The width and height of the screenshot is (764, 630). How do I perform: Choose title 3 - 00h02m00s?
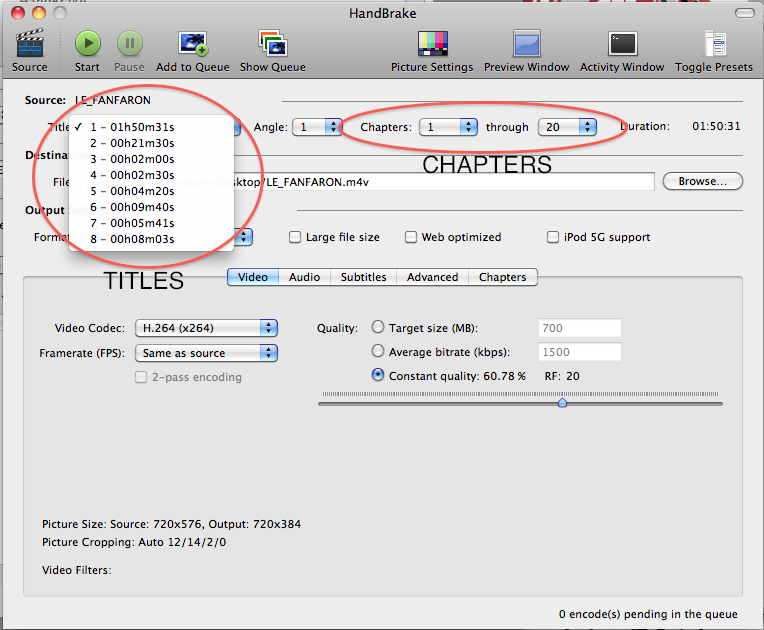click(152, 159)
